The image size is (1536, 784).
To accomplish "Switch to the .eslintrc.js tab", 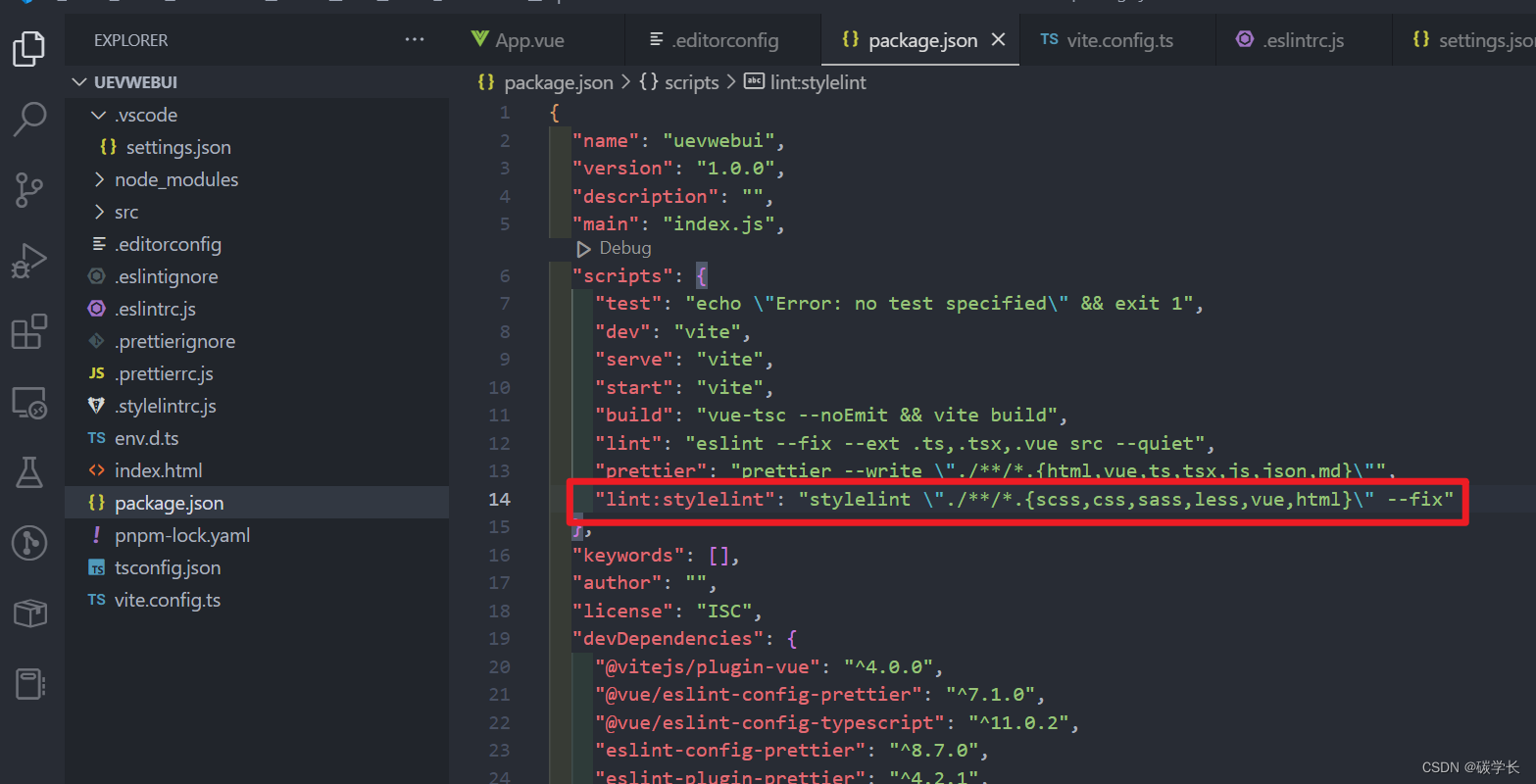I will coord(1290,40).
